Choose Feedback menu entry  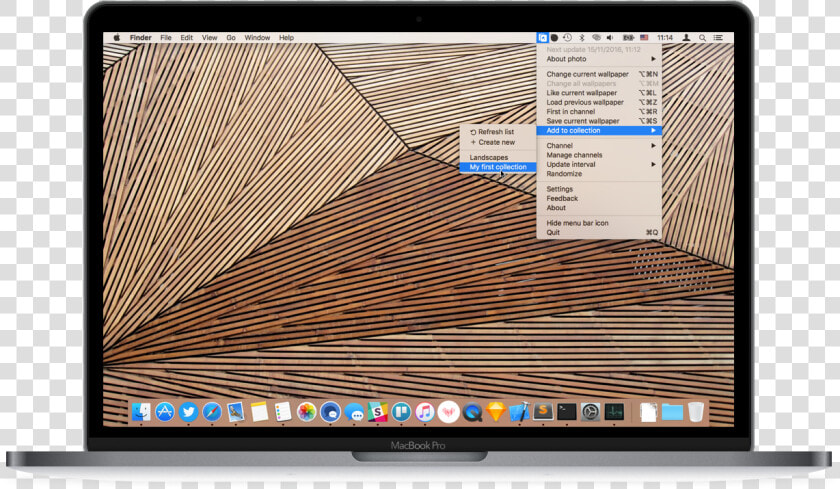[x=599, y=198]
